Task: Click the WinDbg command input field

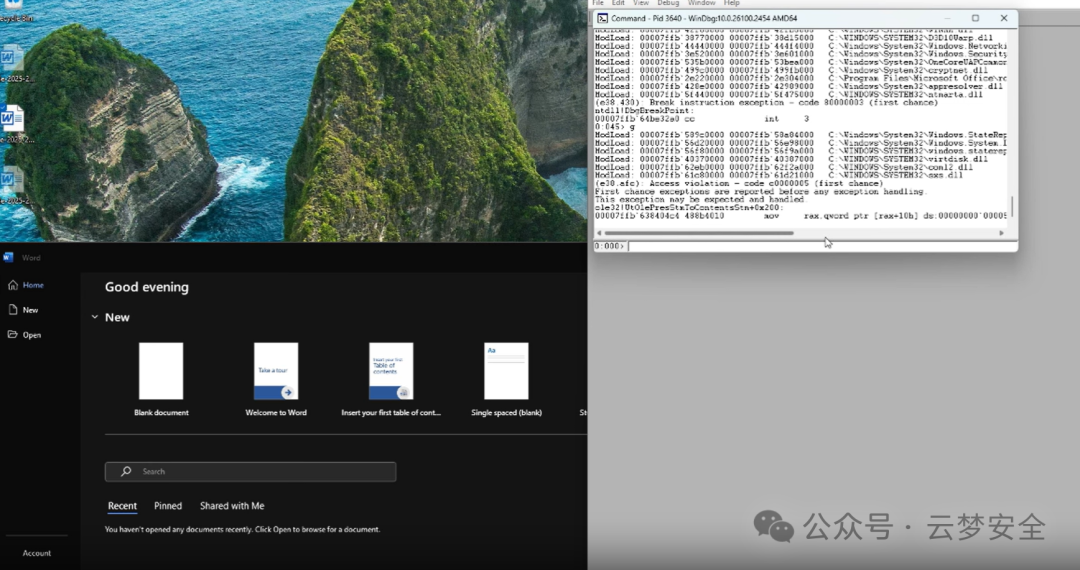Action: point(821,246)
